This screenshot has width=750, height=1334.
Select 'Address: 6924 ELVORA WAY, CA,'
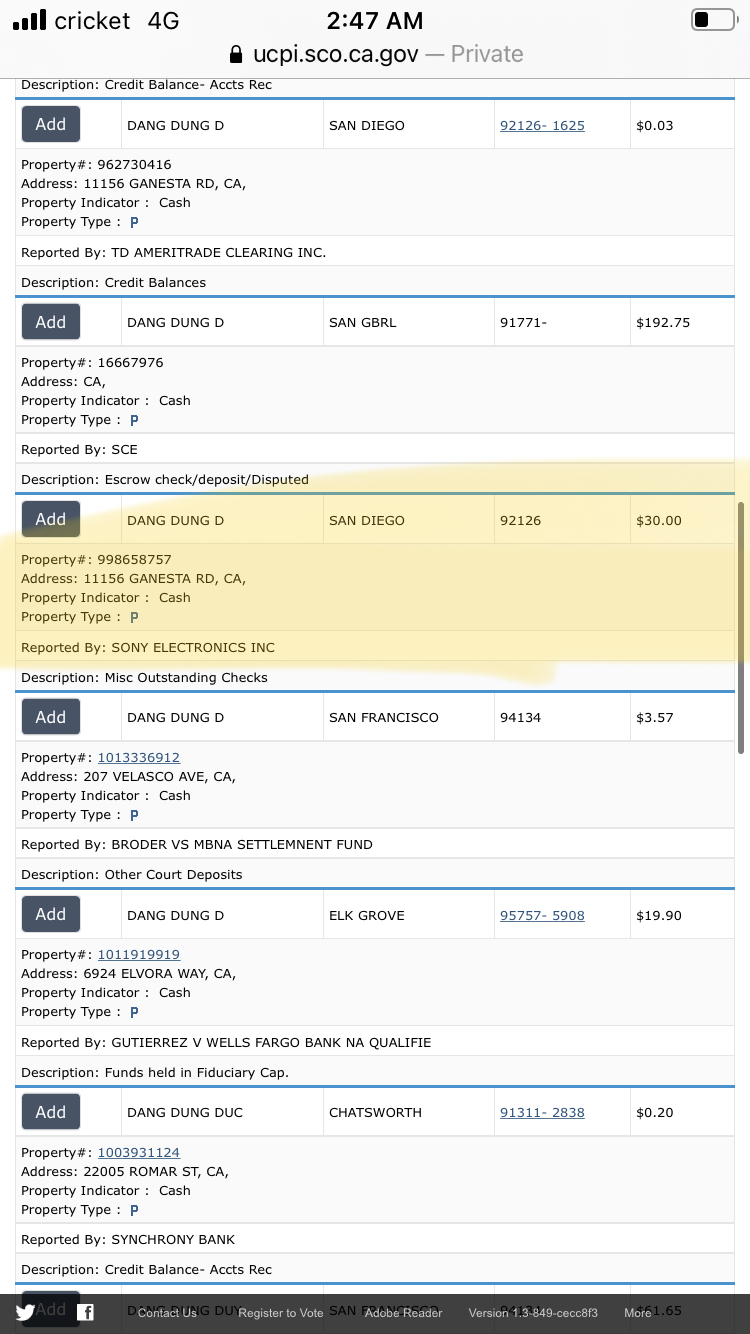[128, 973]
